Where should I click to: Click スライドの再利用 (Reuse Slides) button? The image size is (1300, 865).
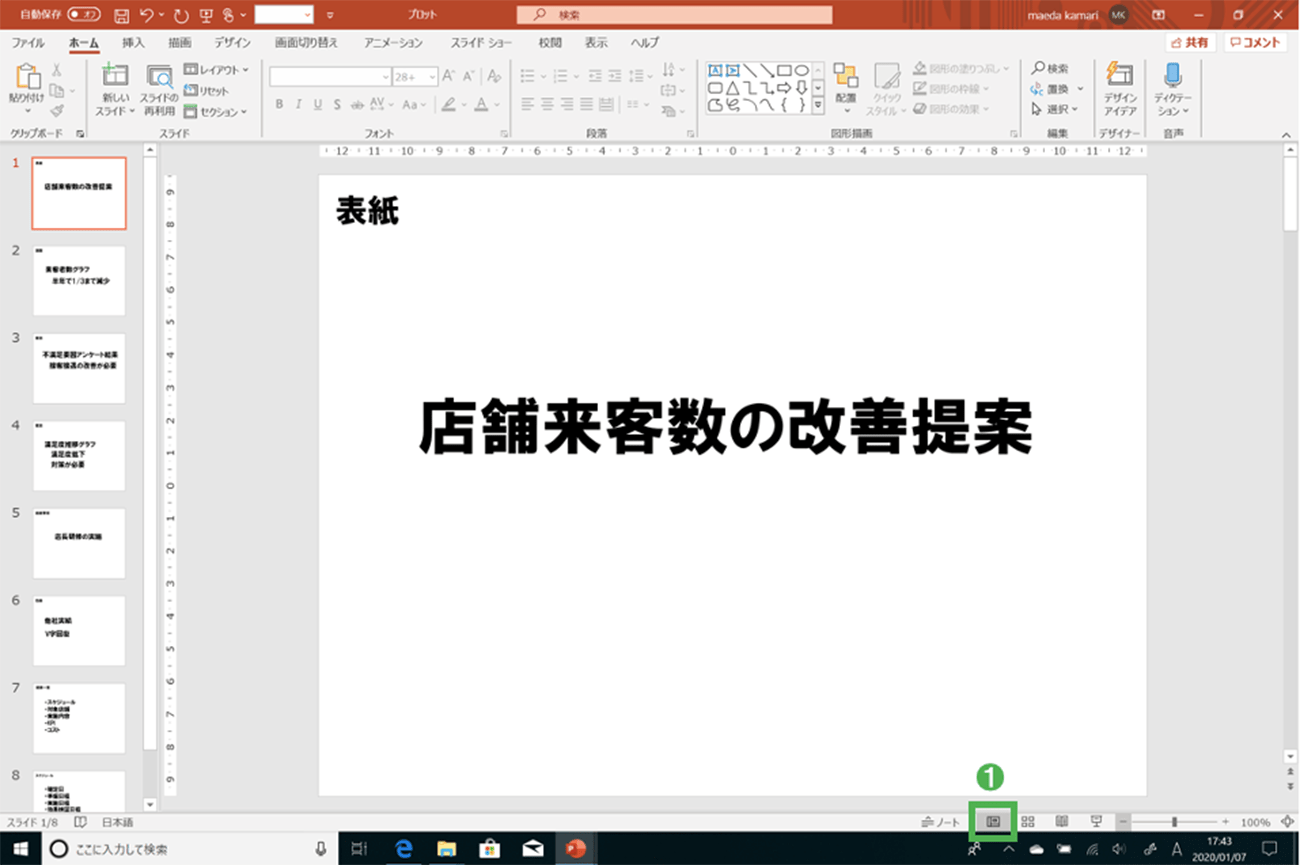tap(158, 90)
